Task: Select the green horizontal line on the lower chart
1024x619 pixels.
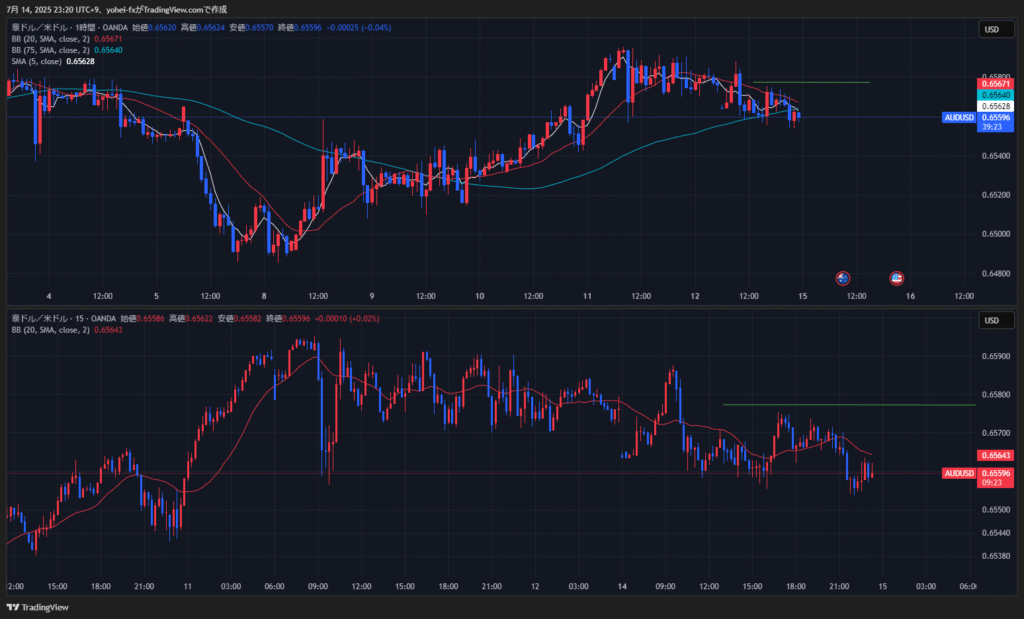Action: click(x=848, y=405)
